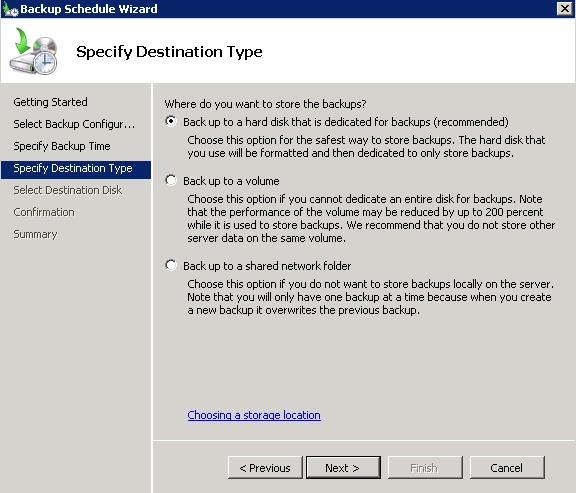
Task: Click the backup disk clock header icon
Action: tap(33, 51)
